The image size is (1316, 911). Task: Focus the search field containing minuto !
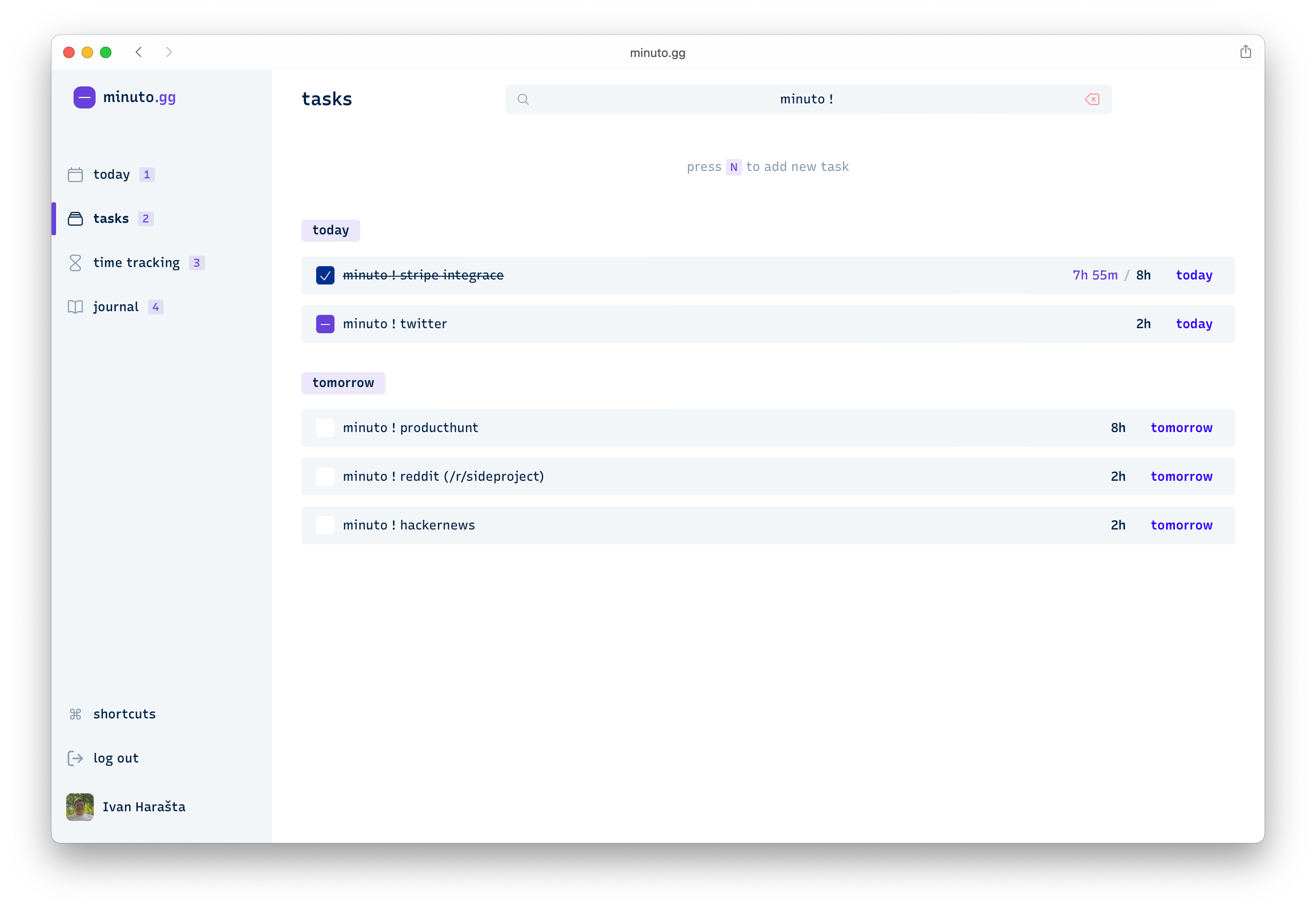point(808,99)
